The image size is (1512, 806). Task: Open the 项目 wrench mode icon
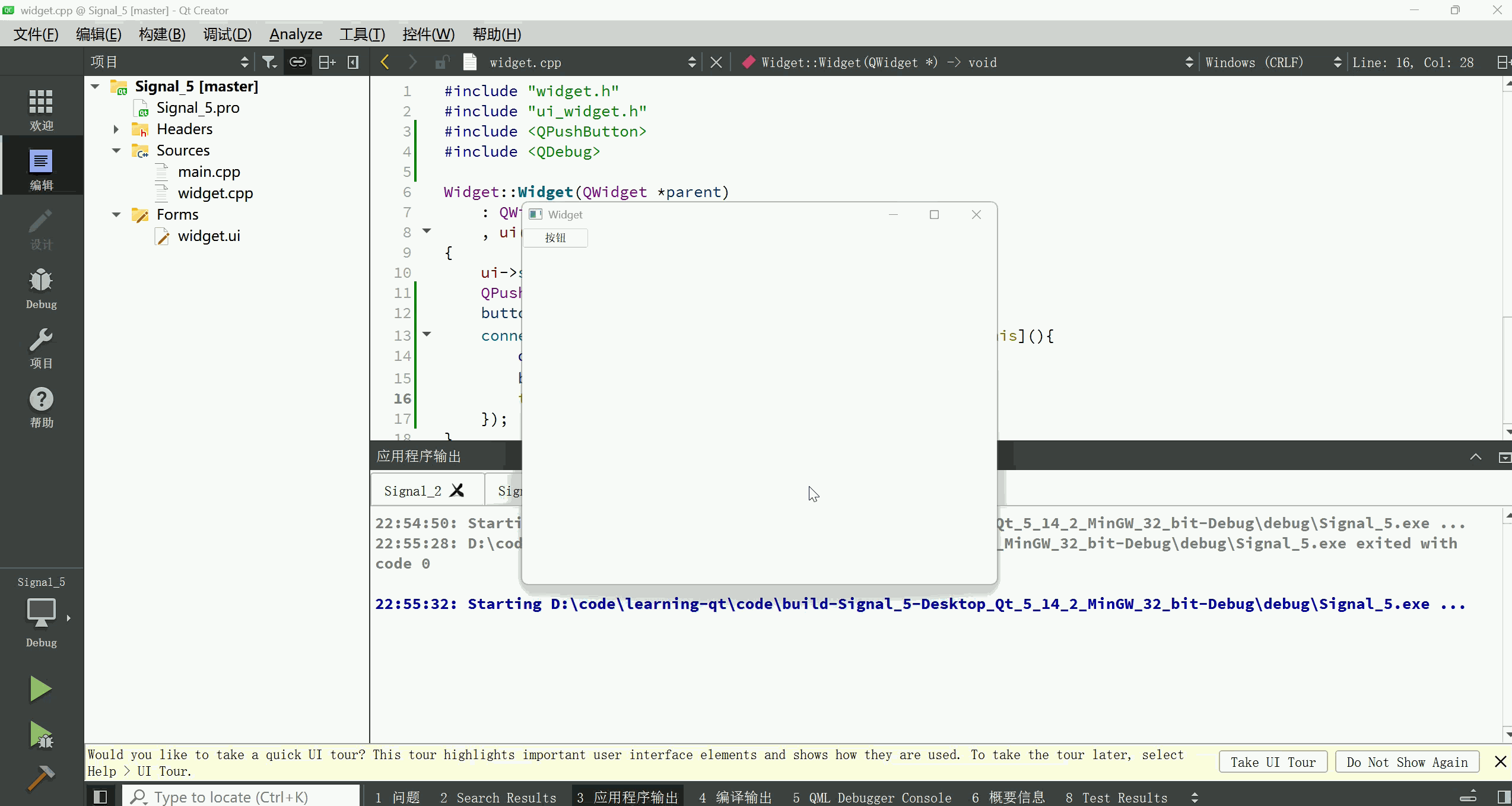pos(41,348)
